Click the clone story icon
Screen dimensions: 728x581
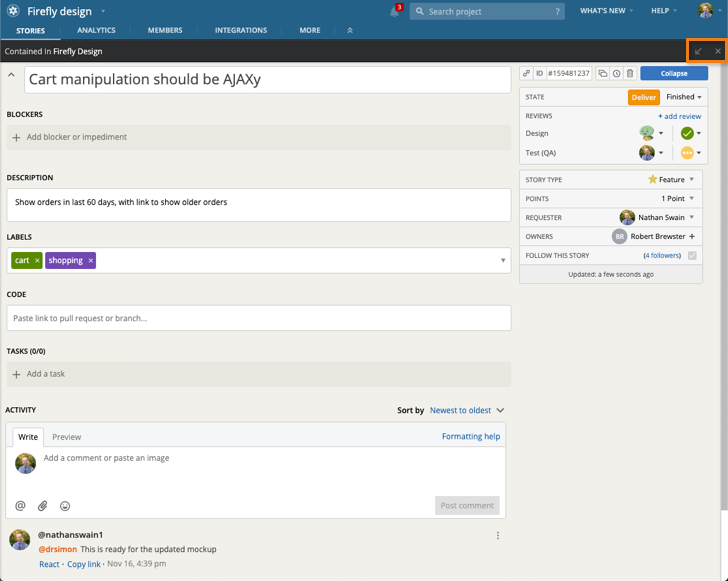click(603, 73)
